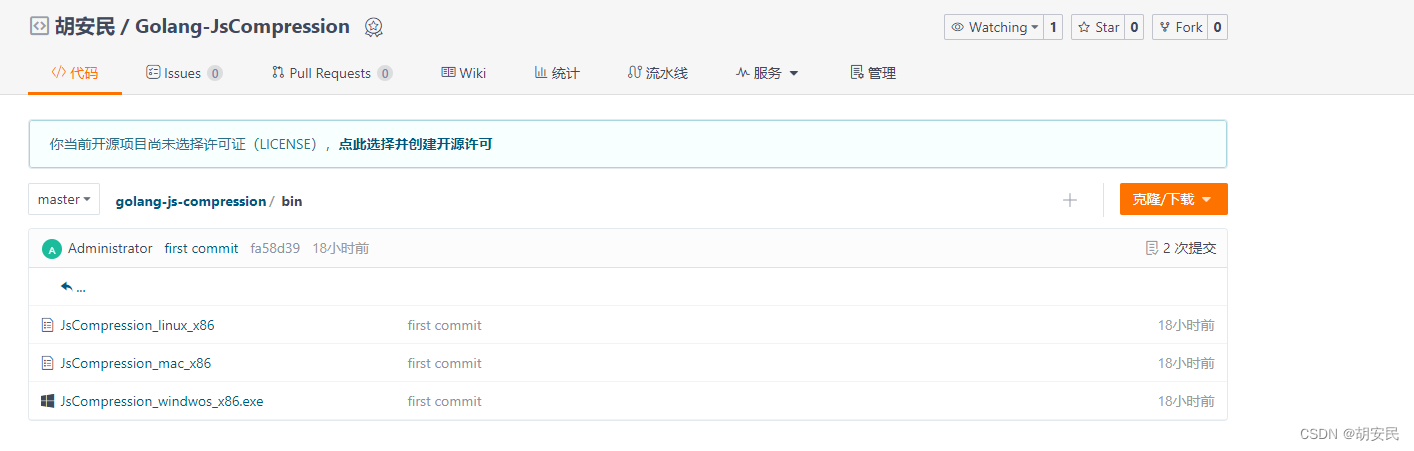This screenshot has height=451, width=1414.
Task: Open golang-js-compression breadcrumb link
Action: (191, 201)
